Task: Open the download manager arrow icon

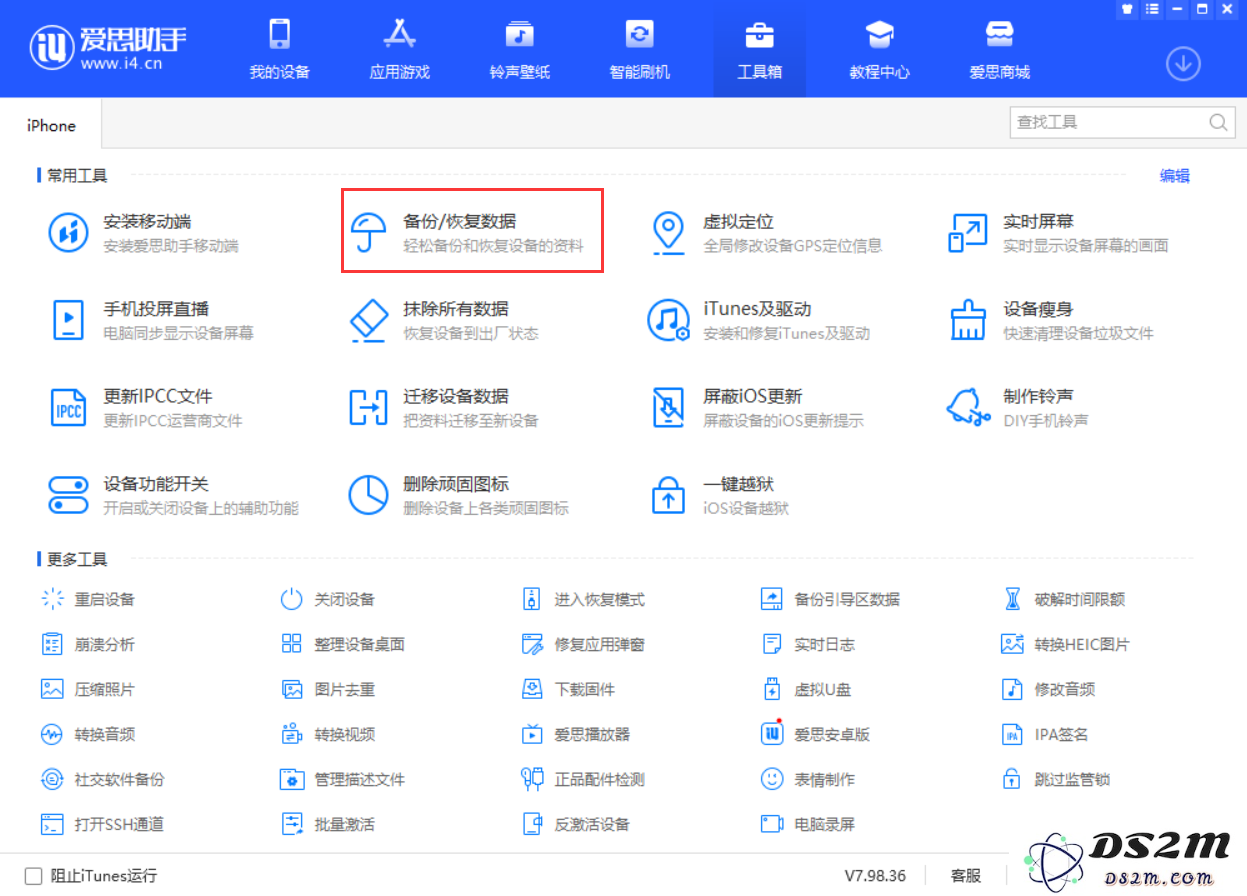Action: tap(1183, 64)
